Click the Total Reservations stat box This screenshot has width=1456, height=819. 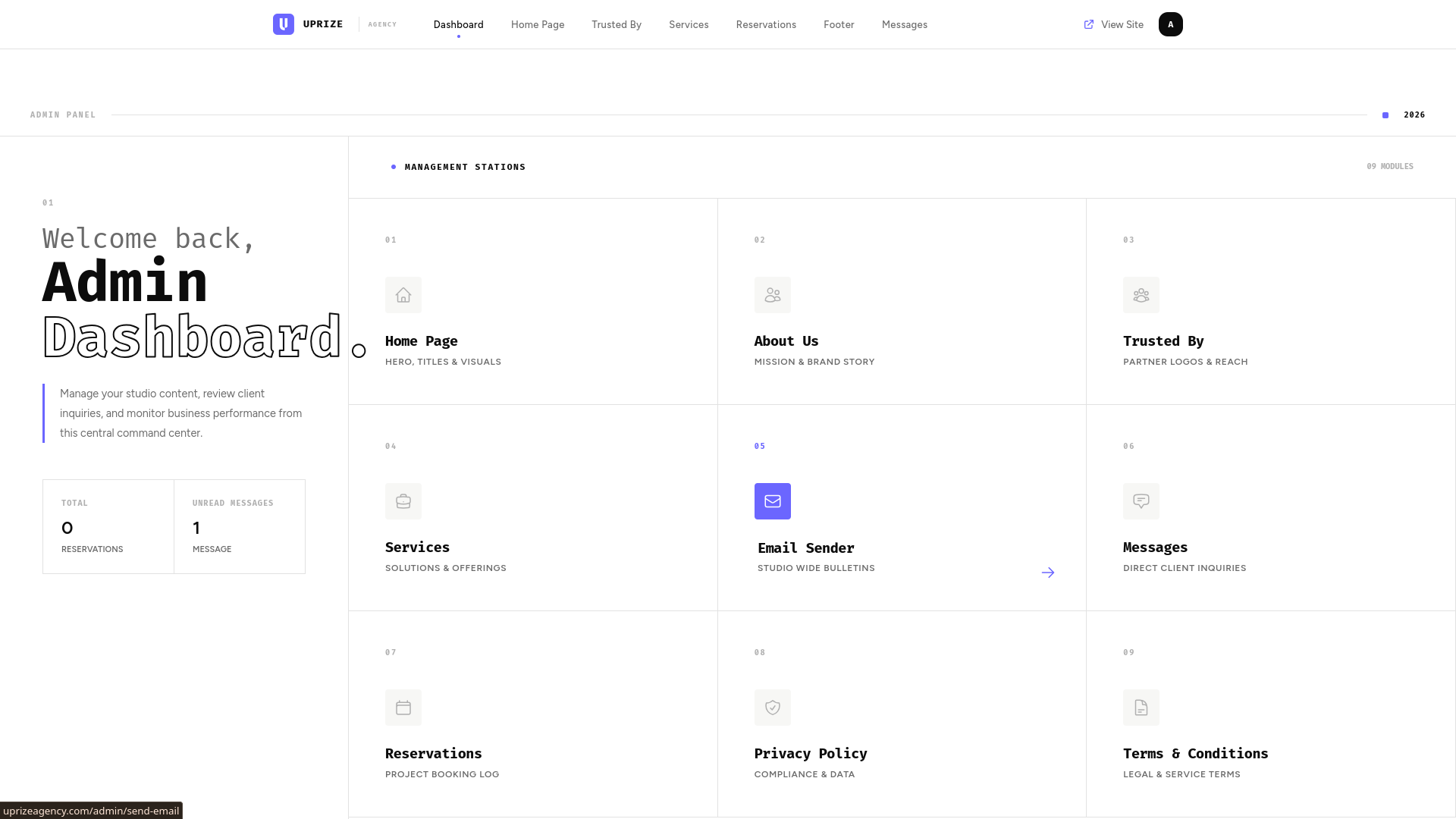108,526
